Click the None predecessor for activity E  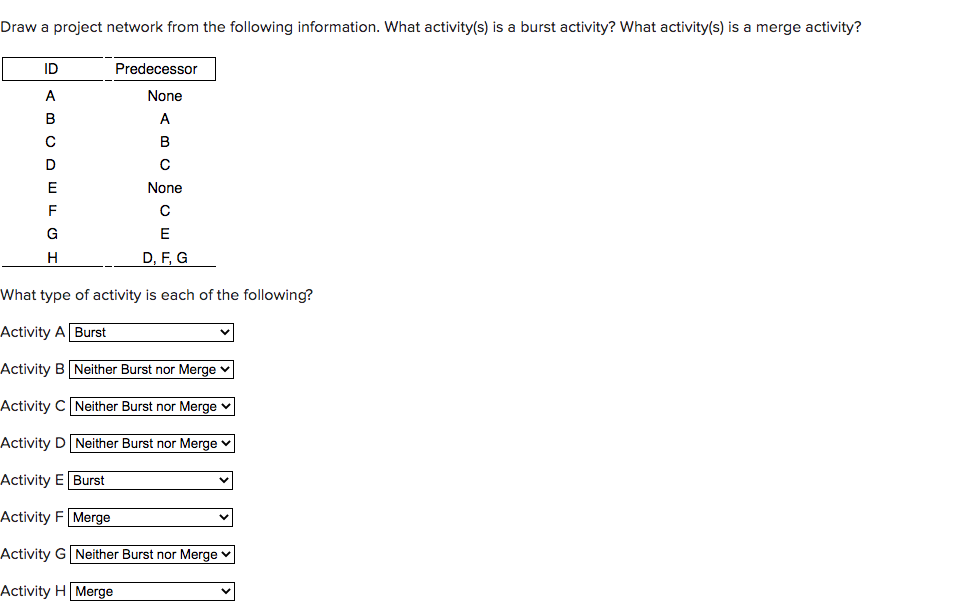coord(164,188)
